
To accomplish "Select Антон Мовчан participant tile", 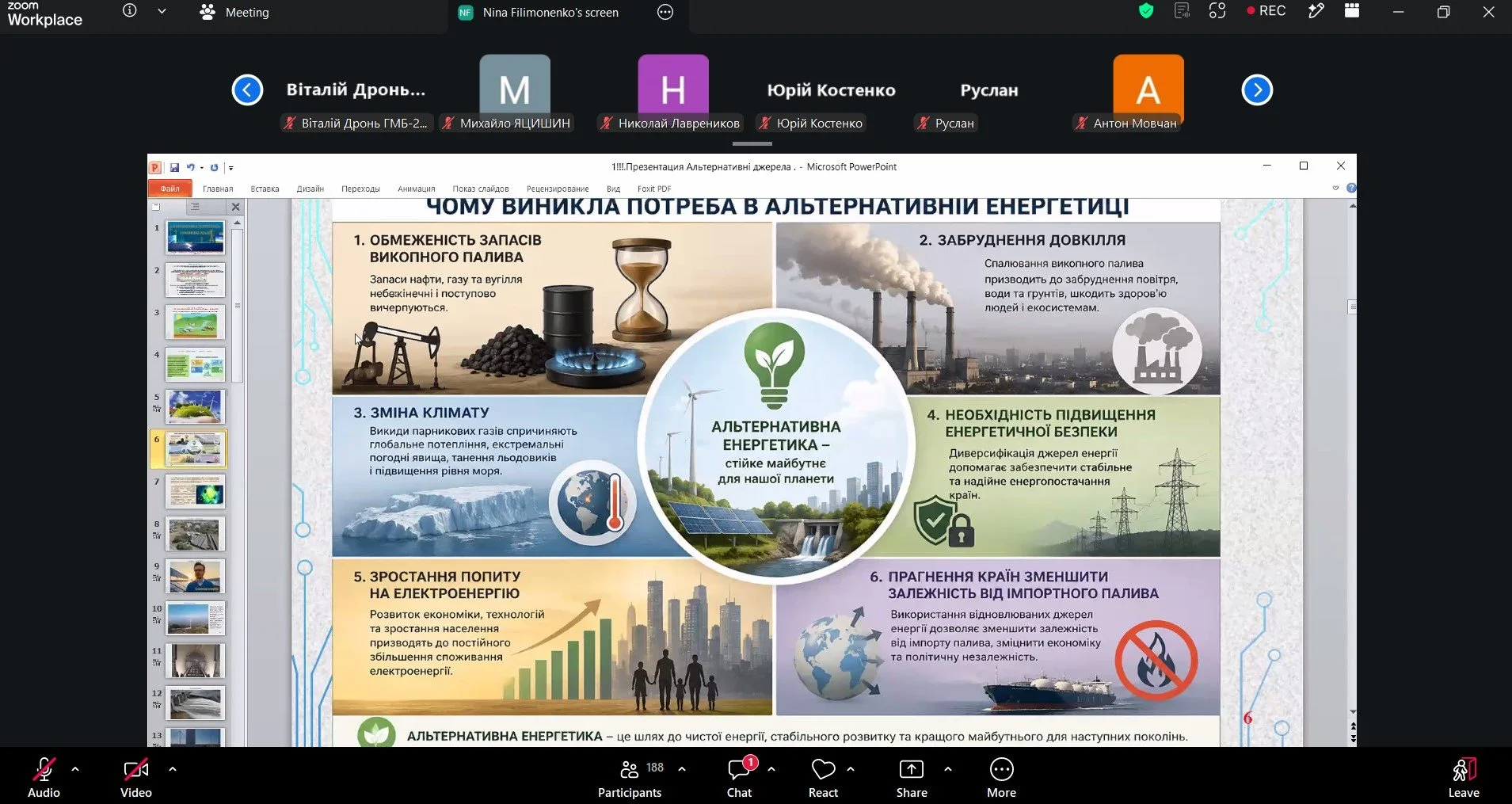I will [1148, 93].
